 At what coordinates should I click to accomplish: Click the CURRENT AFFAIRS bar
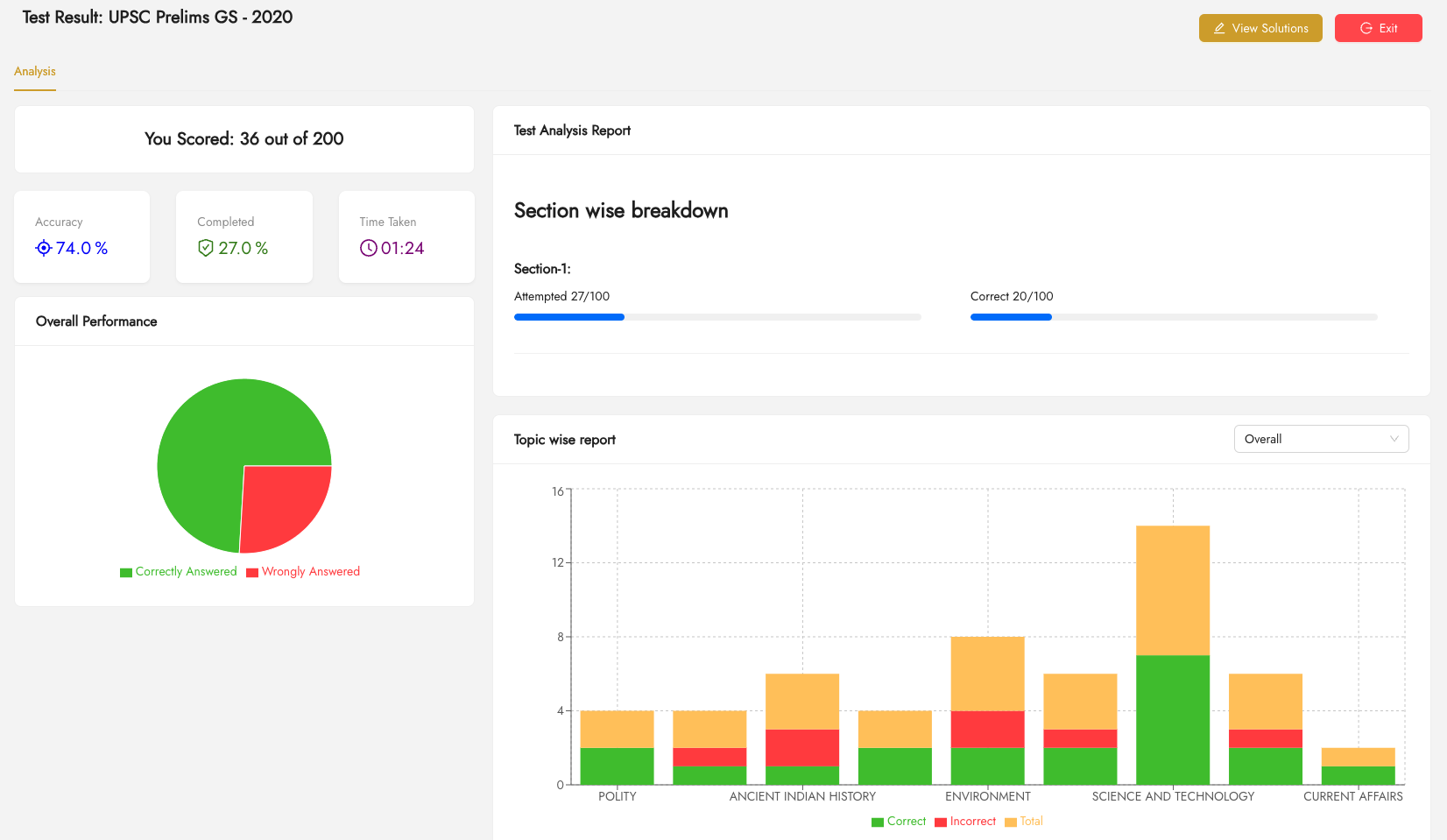tap(1358, 766)
